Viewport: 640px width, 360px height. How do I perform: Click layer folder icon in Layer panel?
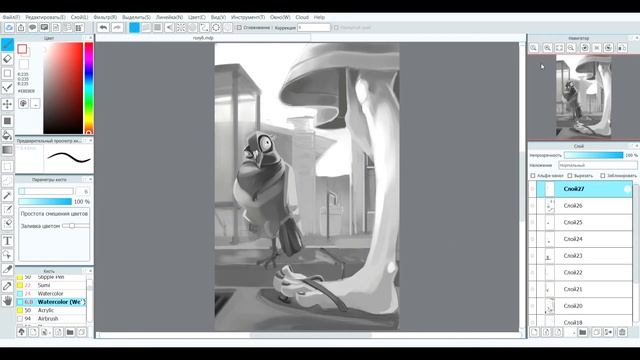583,332
